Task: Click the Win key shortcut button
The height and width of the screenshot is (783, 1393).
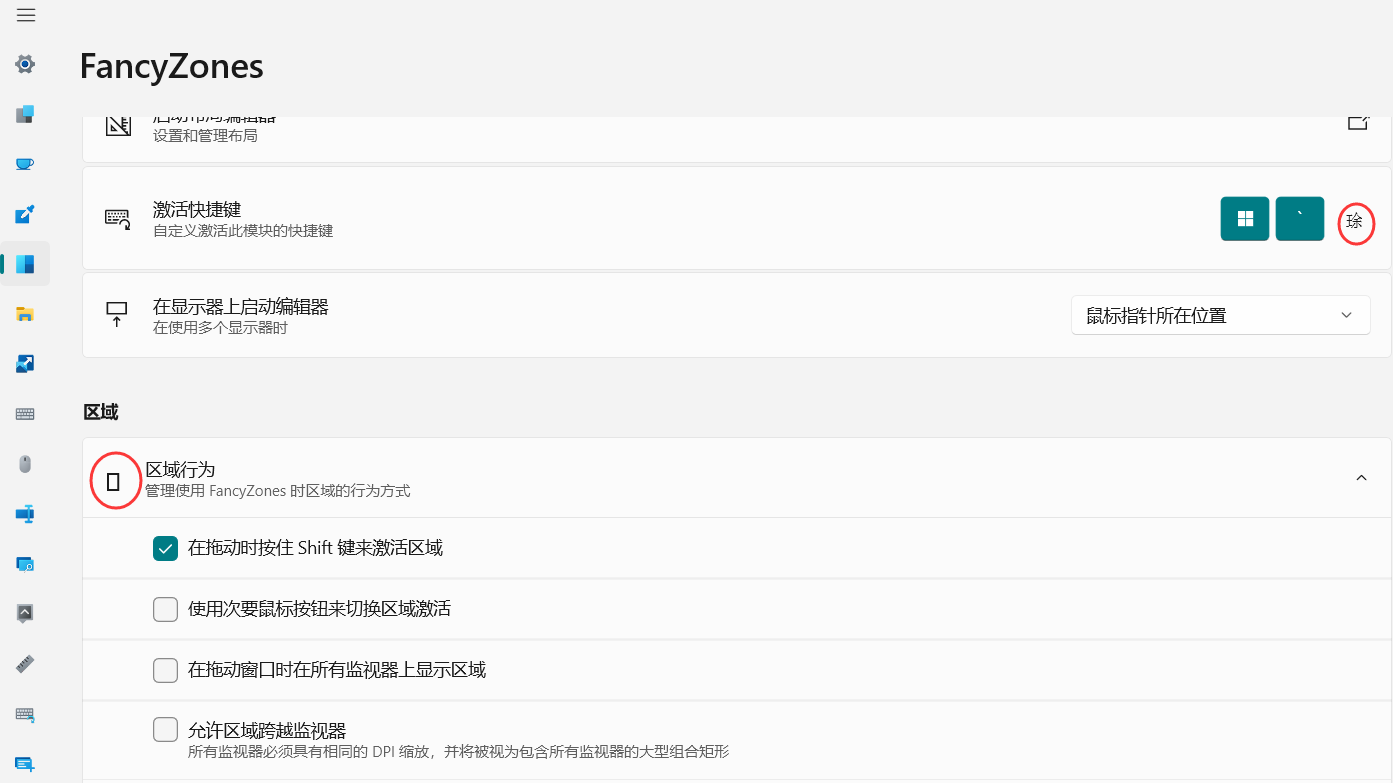Action: [x=1244, y=218]
